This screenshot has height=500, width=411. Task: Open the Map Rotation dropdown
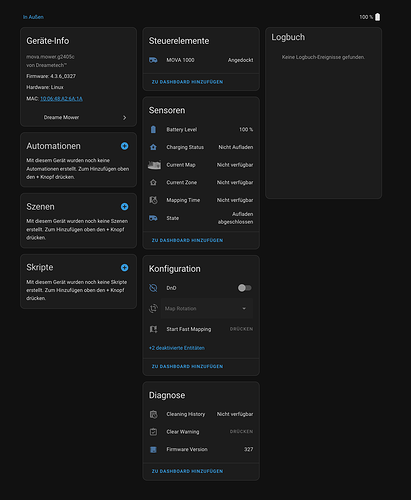point(207,308)
